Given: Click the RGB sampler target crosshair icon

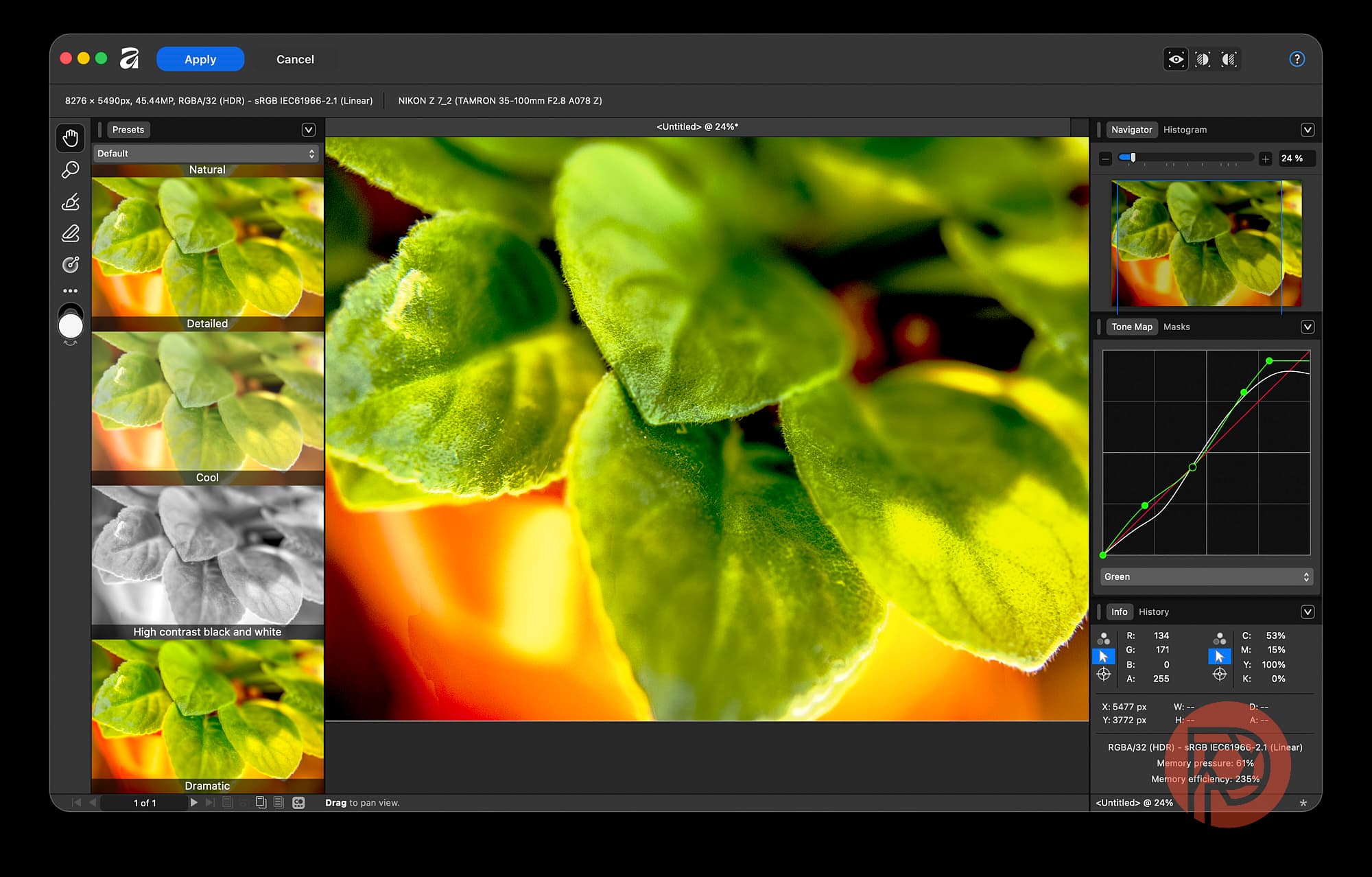Looking at the screenshot, I should (x=1104, y=675).
